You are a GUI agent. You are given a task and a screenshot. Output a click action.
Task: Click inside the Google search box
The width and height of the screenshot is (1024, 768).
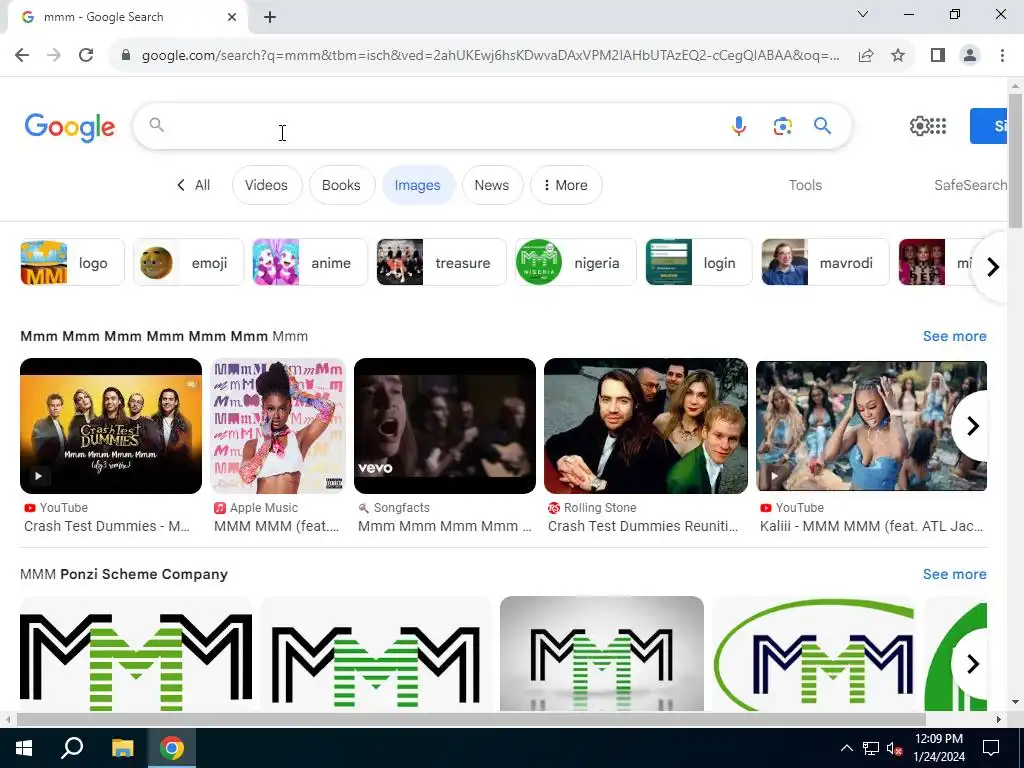coord(444,125)
